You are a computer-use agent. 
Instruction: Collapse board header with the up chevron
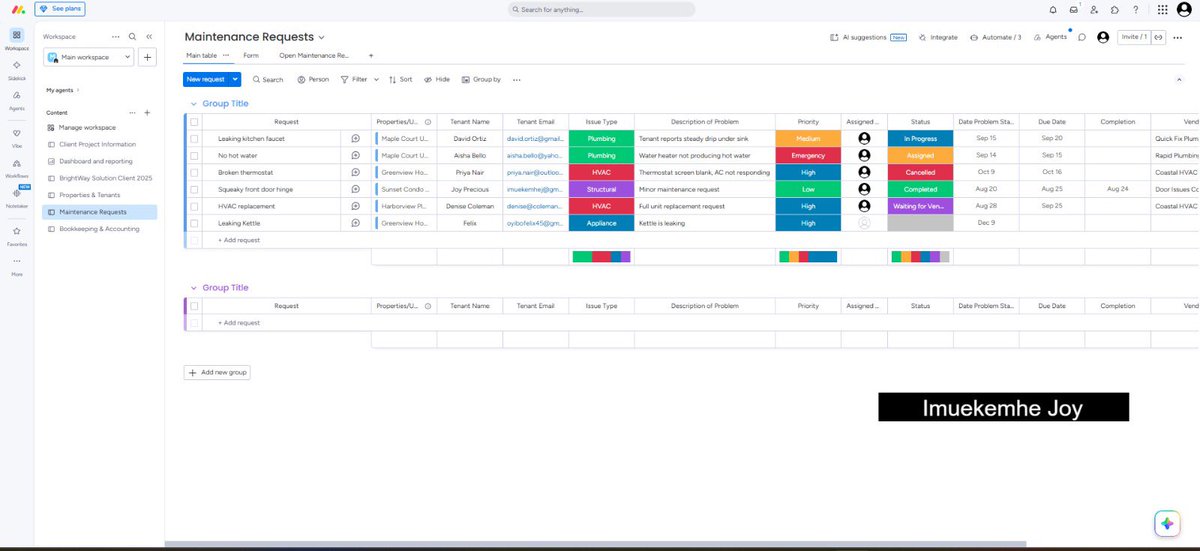(1178, 79)
